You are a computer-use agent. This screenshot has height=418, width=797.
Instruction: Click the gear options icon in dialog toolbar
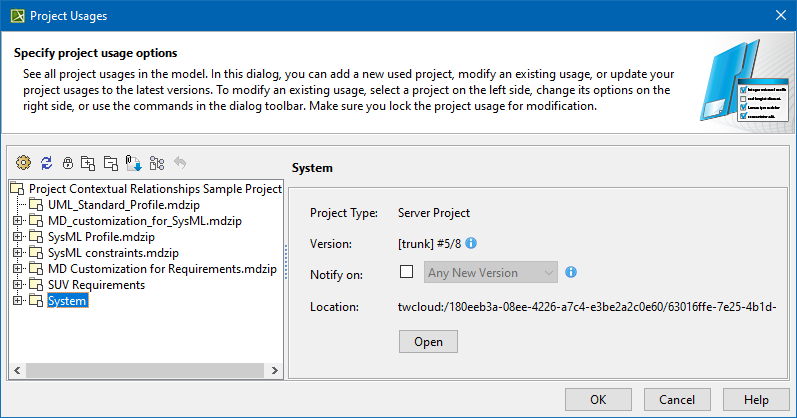click(24, 162)
